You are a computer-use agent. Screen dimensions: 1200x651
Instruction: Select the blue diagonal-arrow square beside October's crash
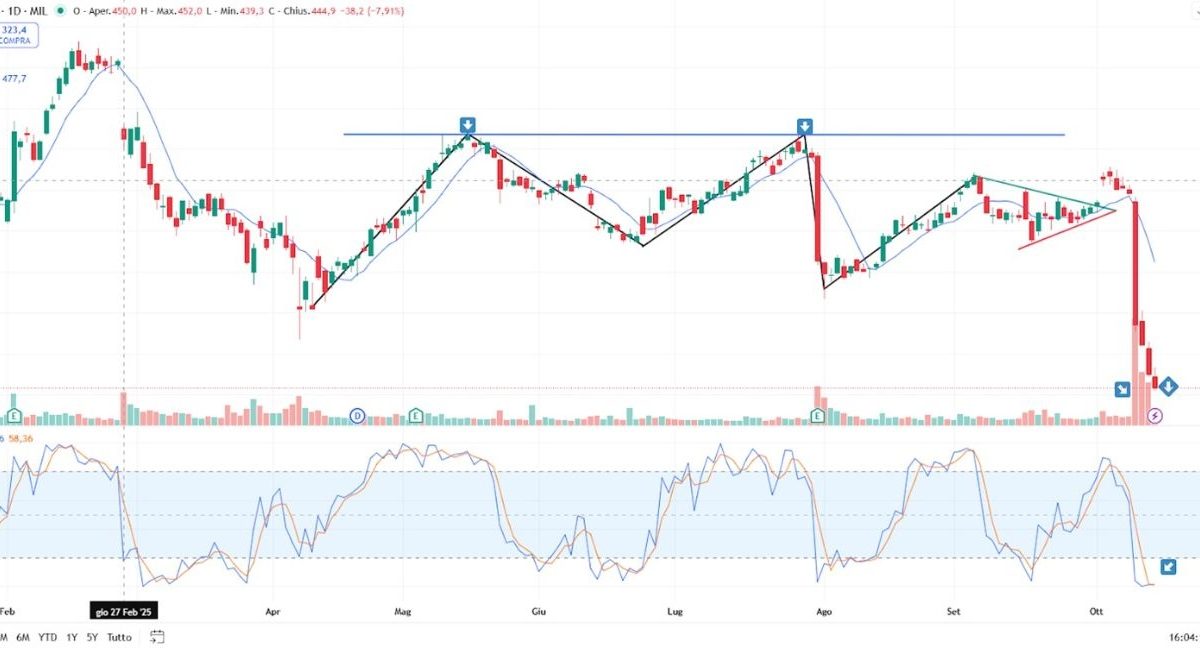(1123, 389)
